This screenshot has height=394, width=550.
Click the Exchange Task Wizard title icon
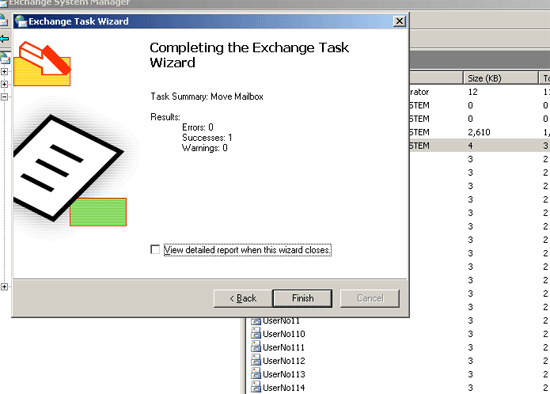(21, 21)
